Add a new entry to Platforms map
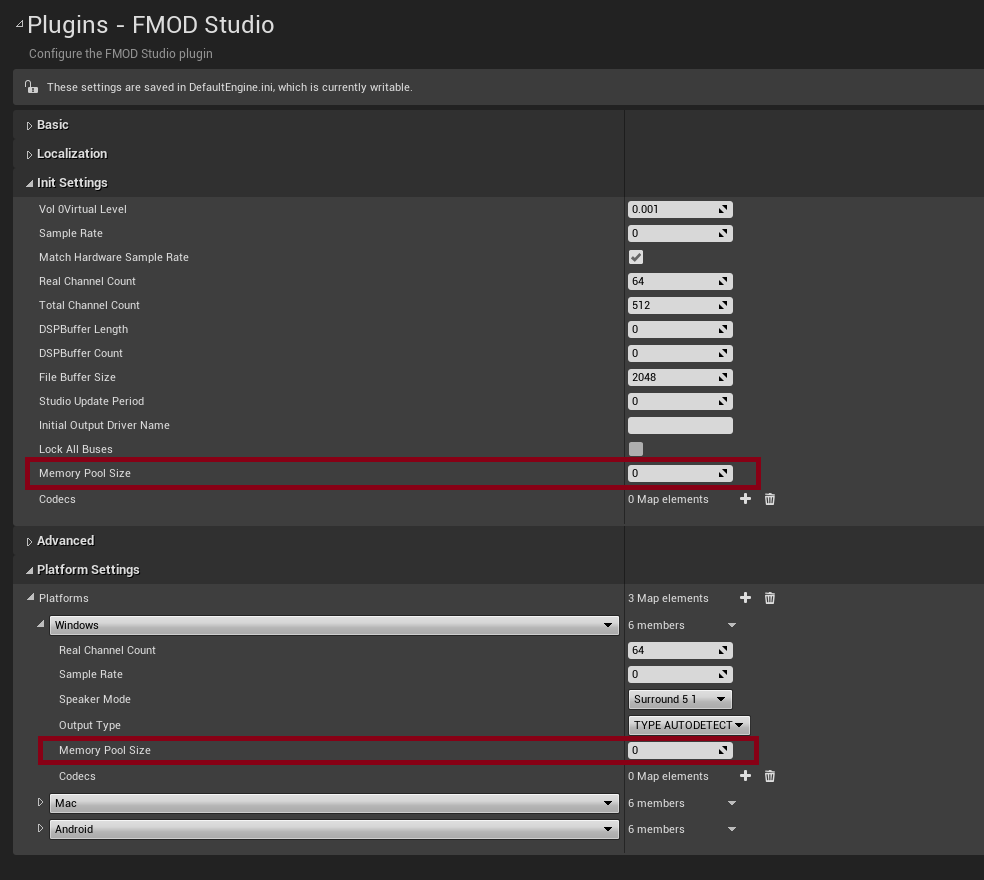 (x=745, y=597)
